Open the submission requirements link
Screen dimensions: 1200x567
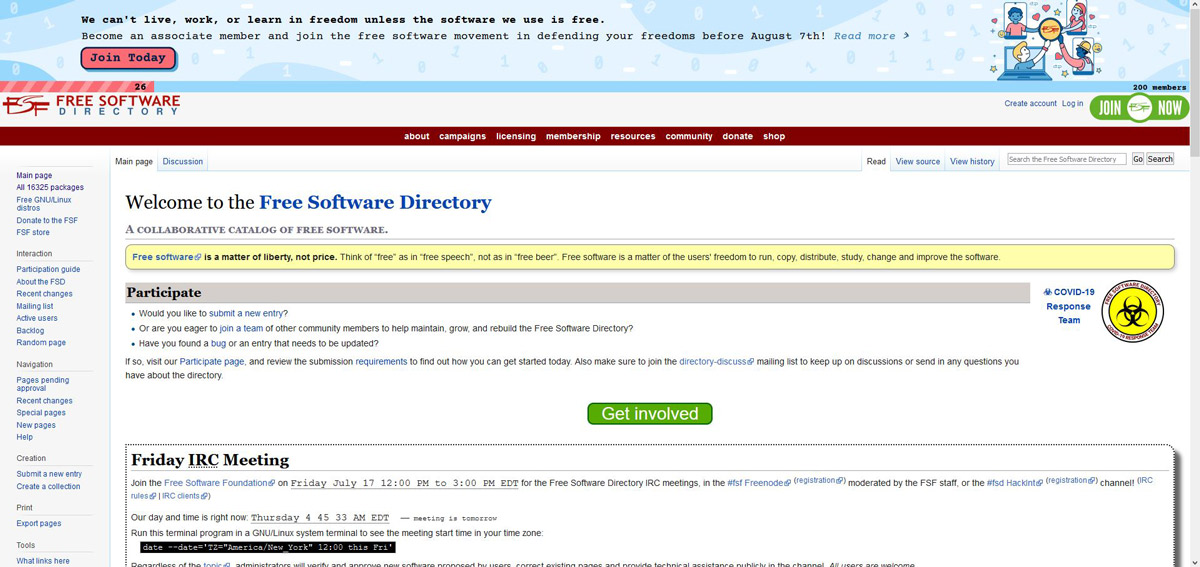(x=381, y=361)
